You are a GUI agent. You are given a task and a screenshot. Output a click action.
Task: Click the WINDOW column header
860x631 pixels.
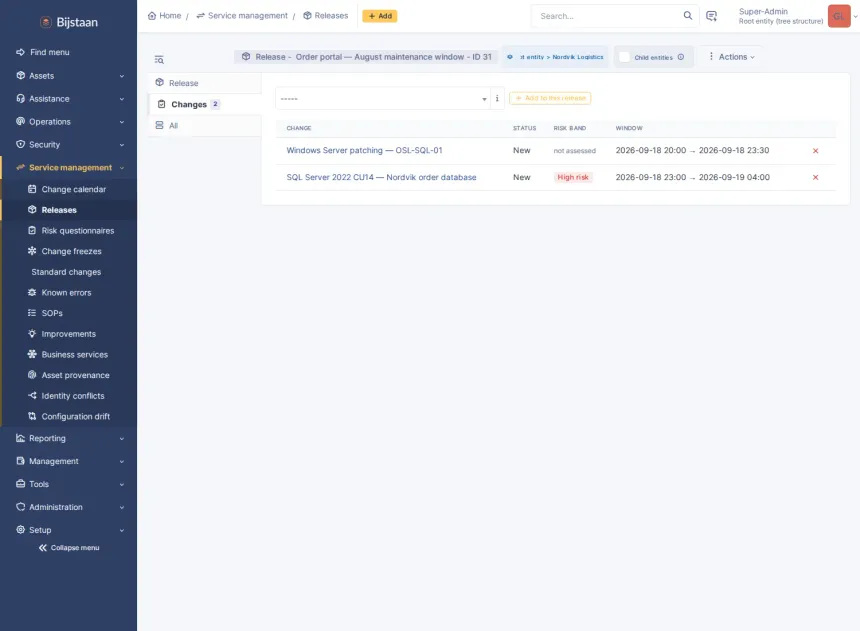629,128
